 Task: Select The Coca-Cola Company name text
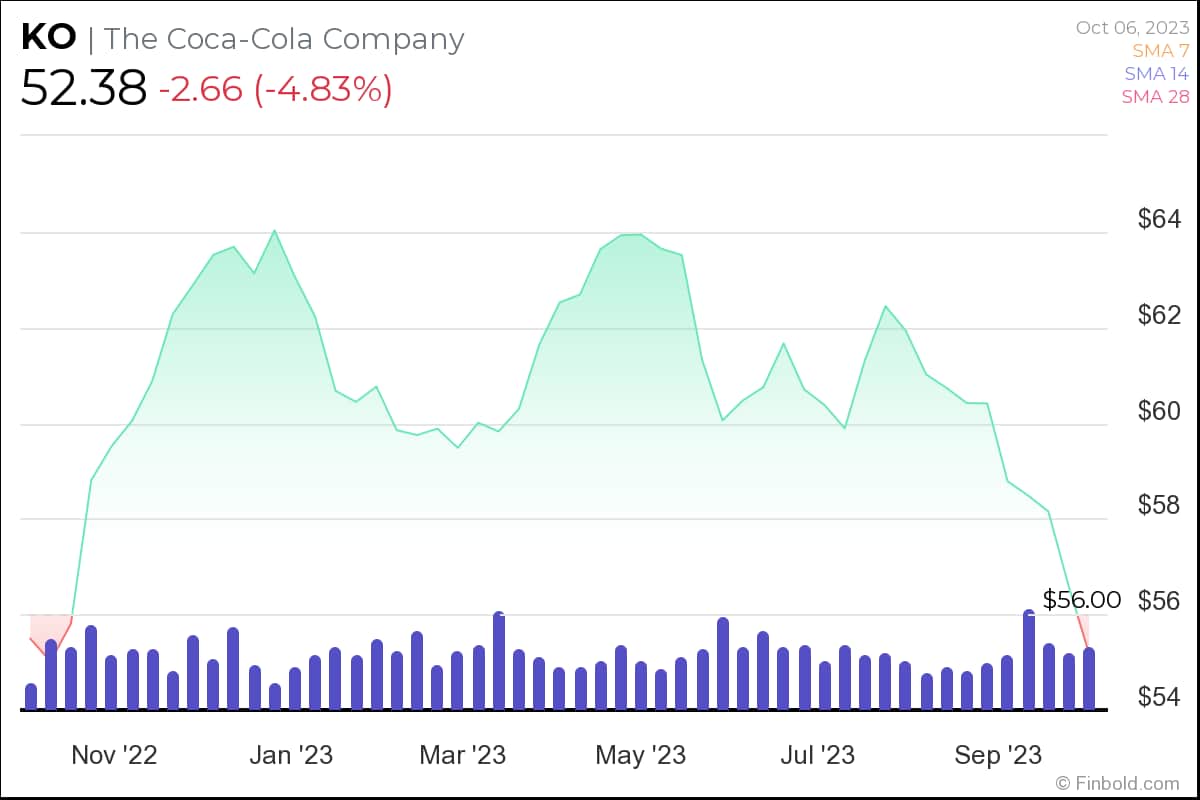pyautogui.click(x=284, y=39)
